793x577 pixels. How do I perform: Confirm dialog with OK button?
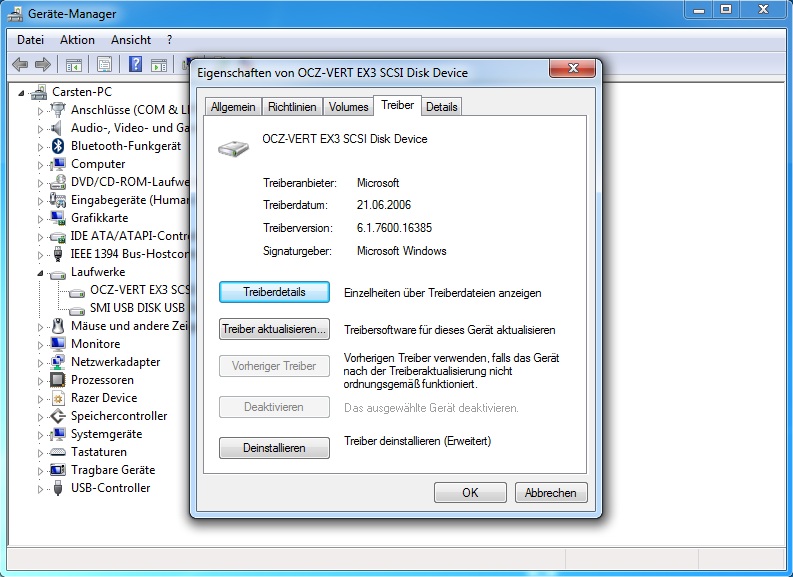(x=470, y=493)
